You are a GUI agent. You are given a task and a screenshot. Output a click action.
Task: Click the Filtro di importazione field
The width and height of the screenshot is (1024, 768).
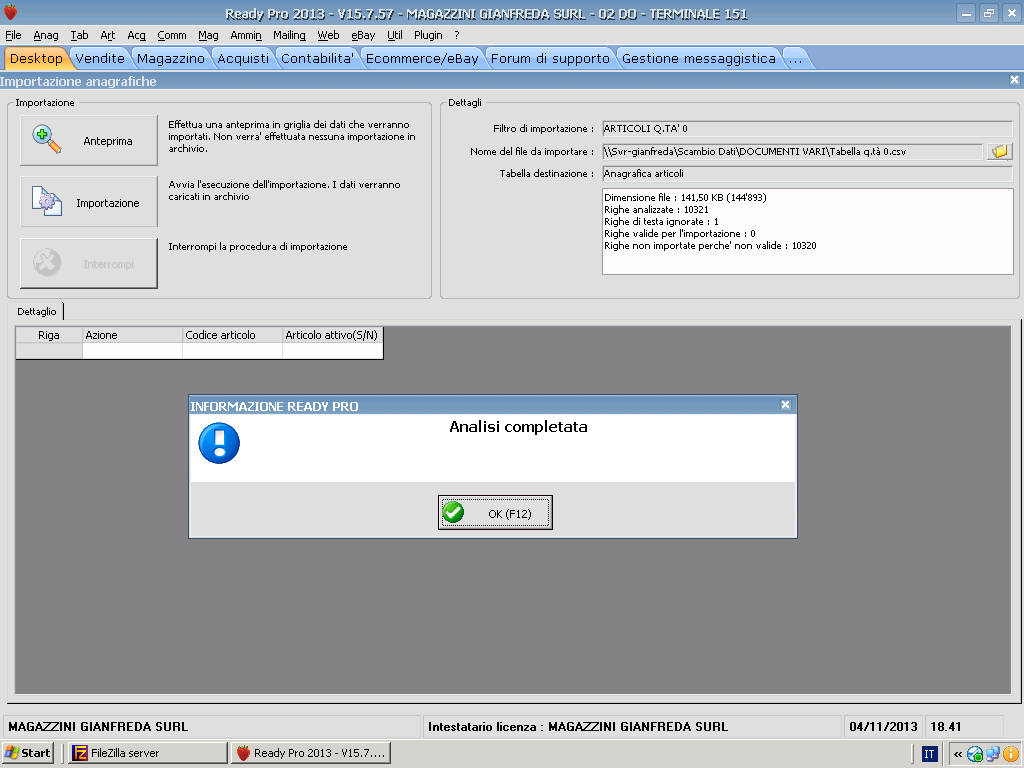pyautogui.click(x=807, y=129)
